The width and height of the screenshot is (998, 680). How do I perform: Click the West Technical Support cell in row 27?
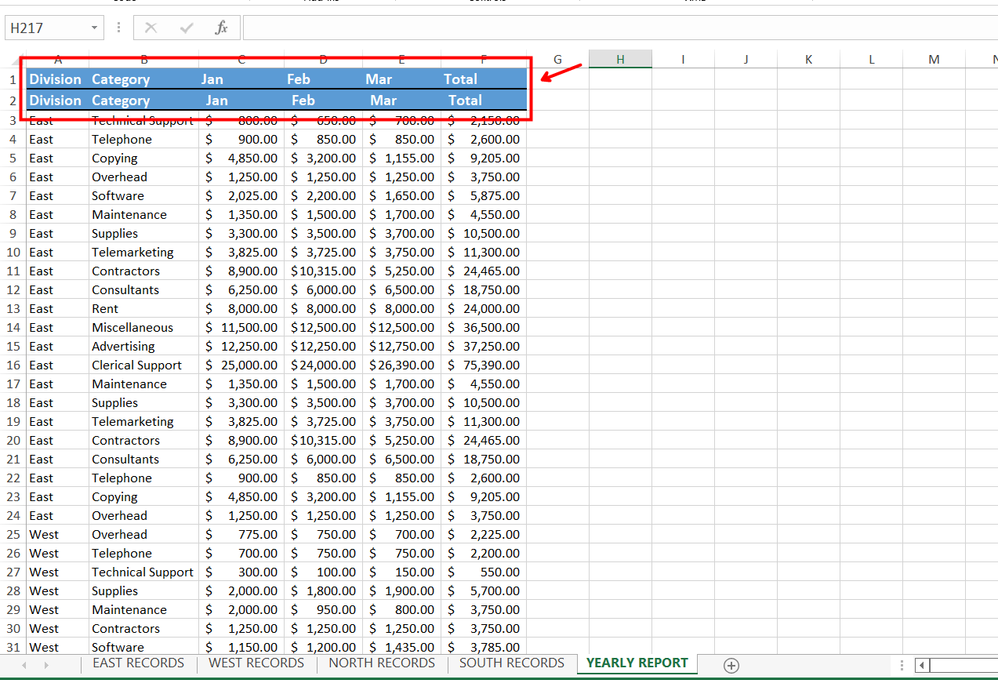143,572
